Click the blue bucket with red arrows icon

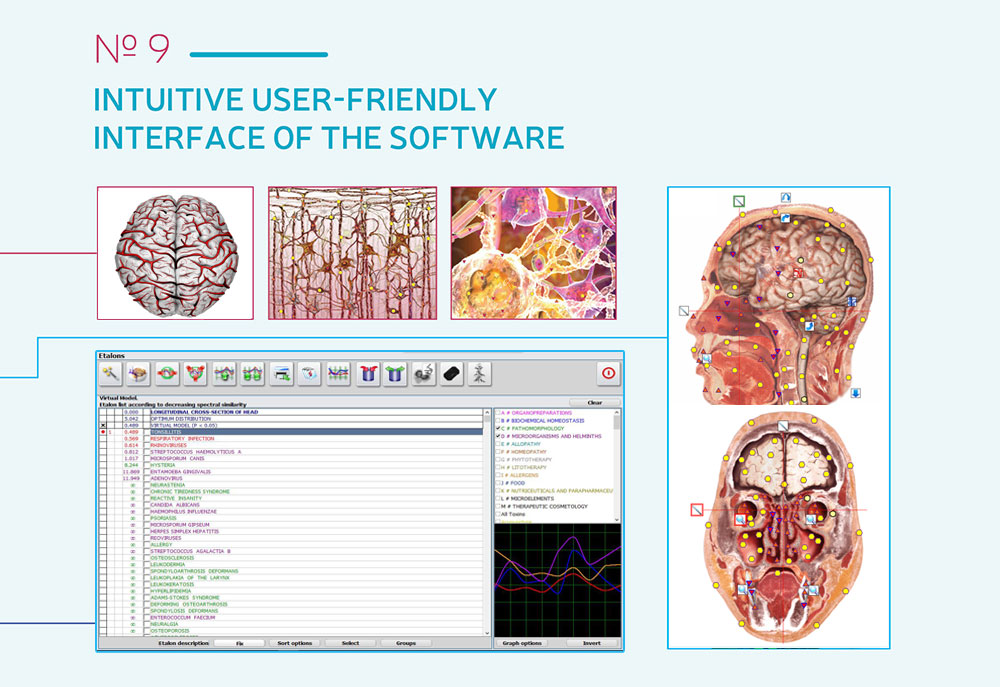pyautogui.click(x=367, y=374)
